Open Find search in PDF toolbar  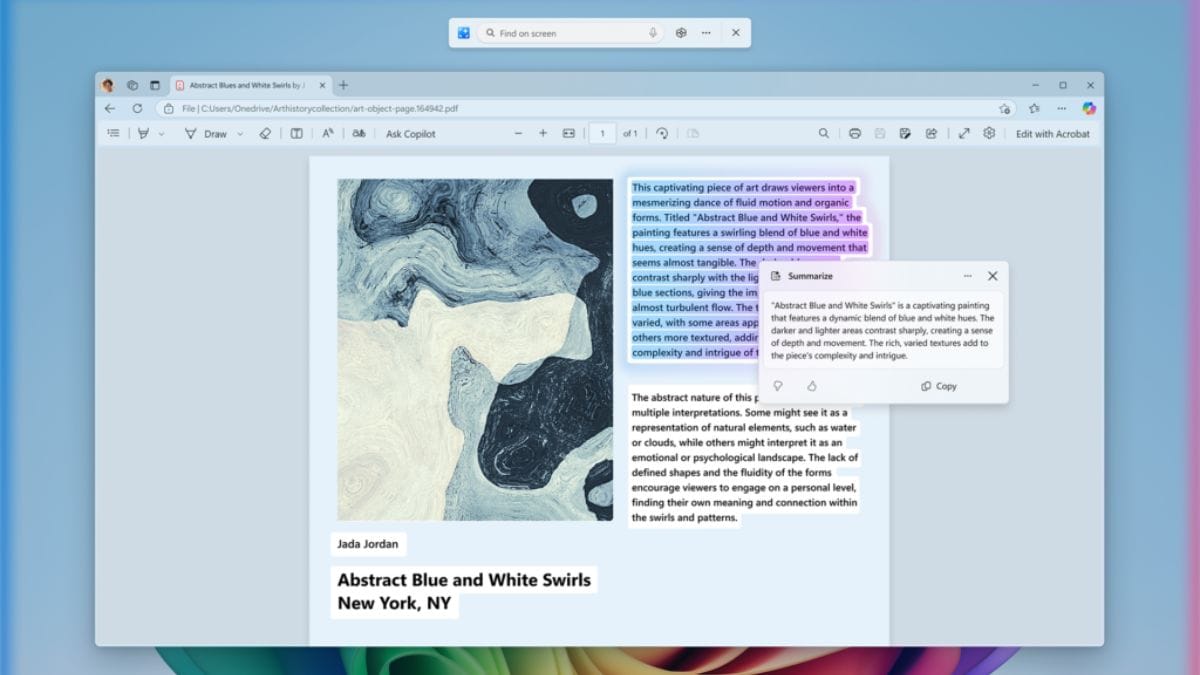tap(824, 133)
